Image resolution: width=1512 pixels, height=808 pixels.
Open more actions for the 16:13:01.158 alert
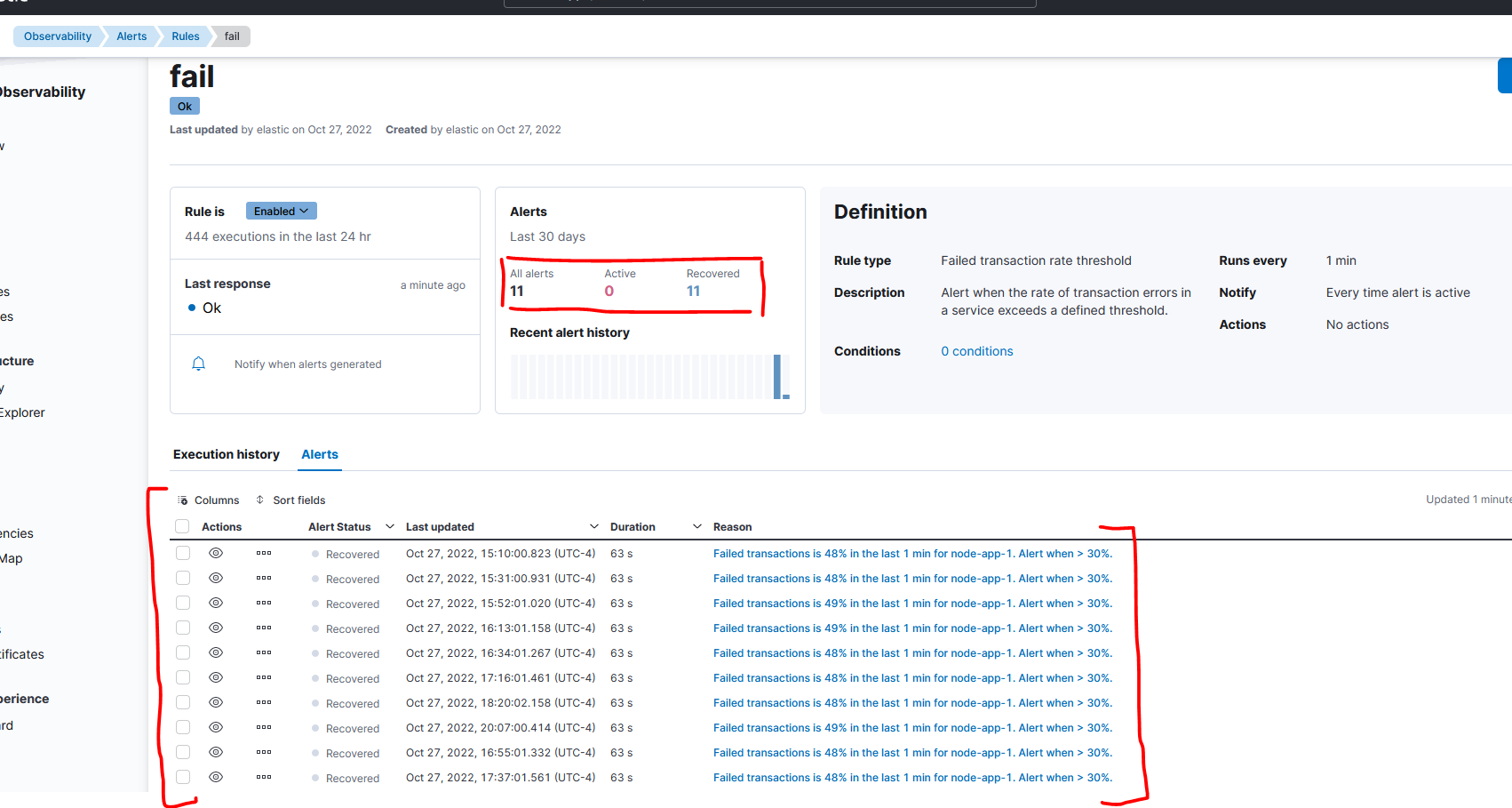click(264, 628)
